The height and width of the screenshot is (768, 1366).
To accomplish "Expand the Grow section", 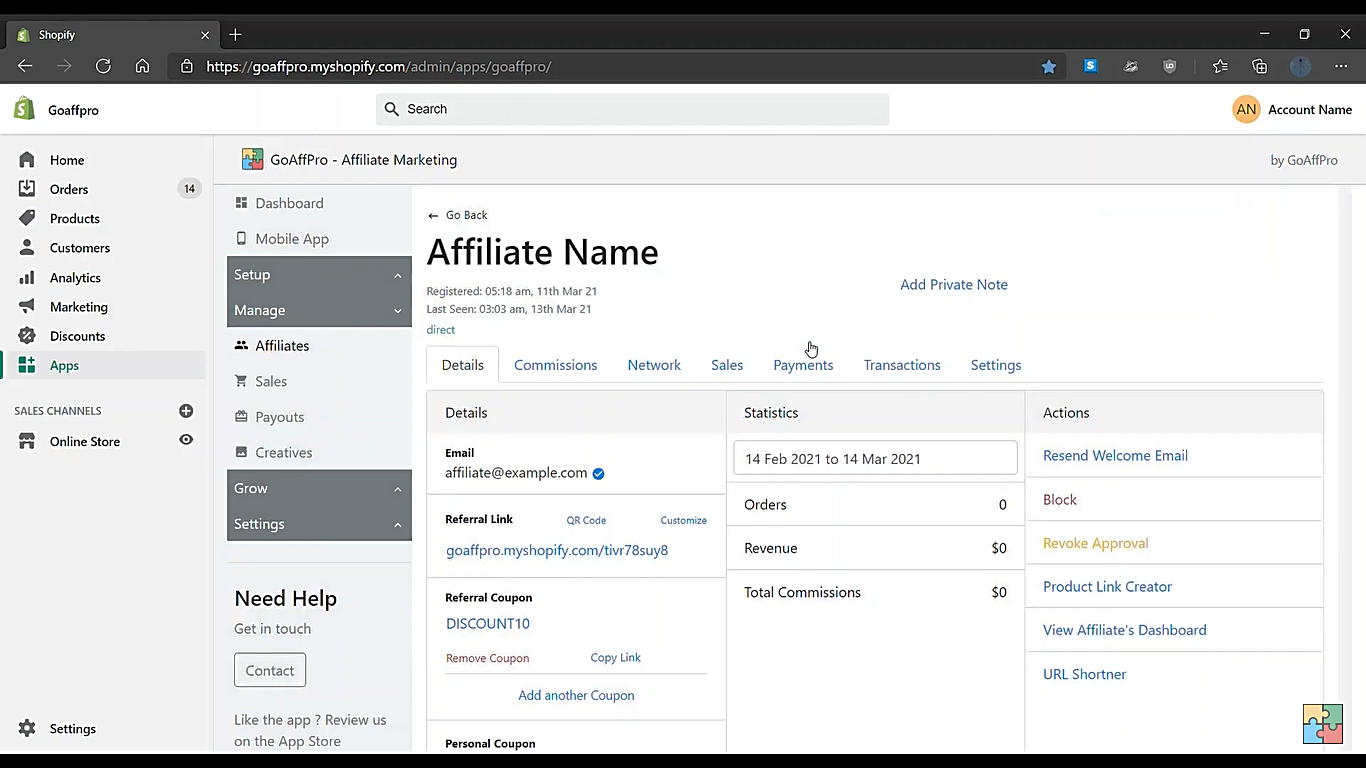I will tap(319, 488).
